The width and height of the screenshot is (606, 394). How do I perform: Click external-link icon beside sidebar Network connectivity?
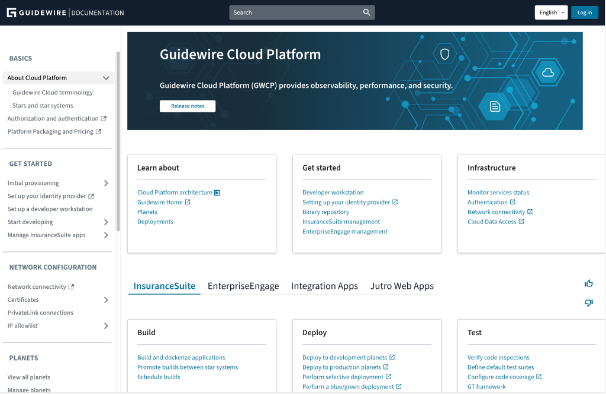point(71,287)
